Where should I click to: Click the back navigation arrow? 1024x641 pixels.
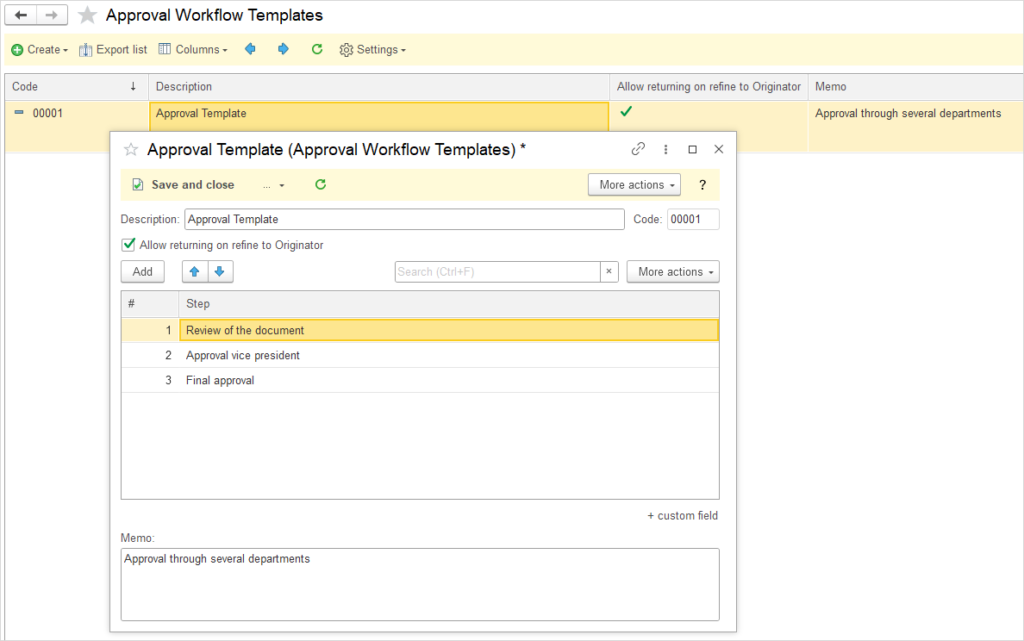point(21,15)
